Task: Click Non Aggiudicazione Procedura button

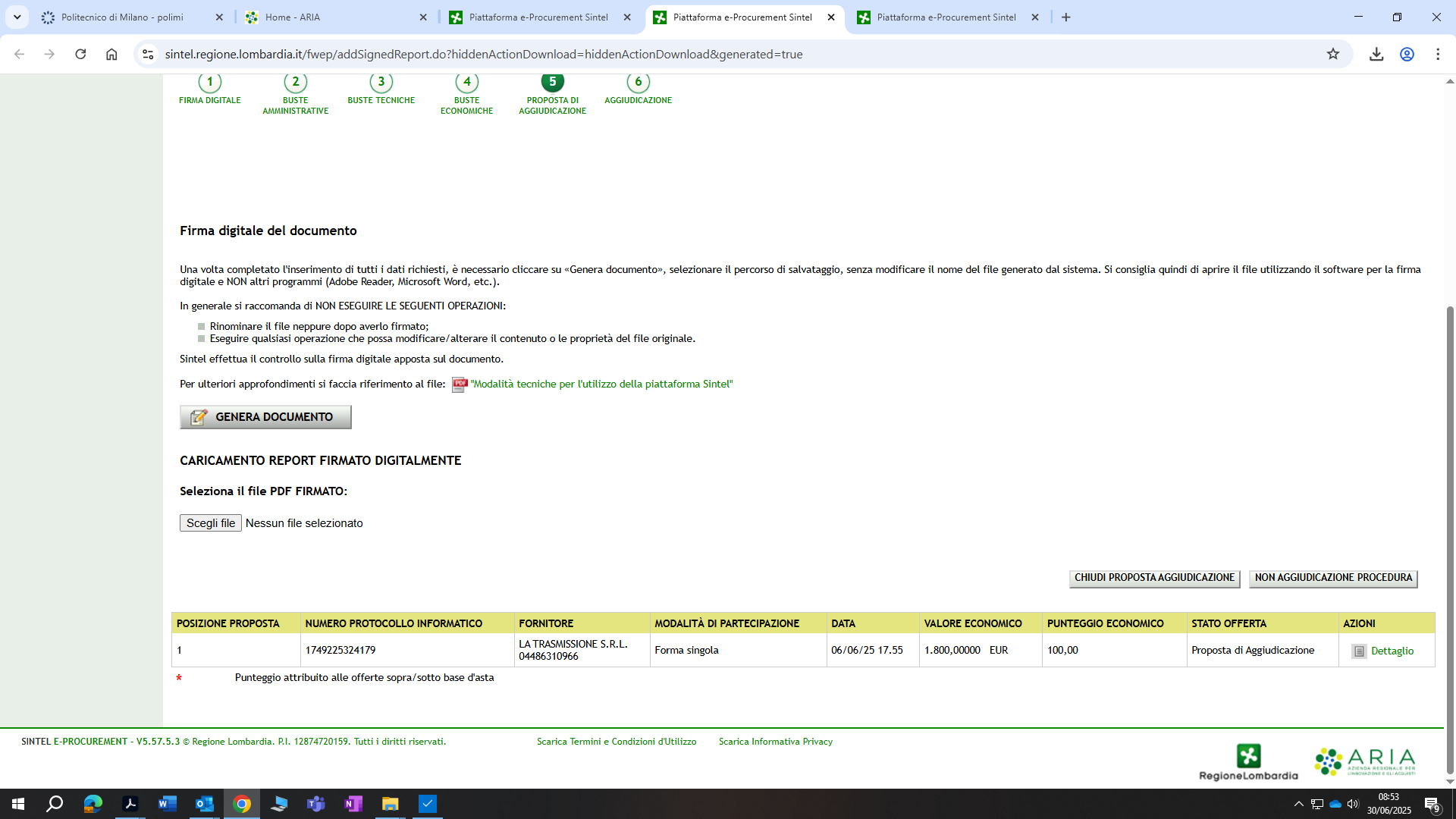Action: click(x=1332, y=578)
